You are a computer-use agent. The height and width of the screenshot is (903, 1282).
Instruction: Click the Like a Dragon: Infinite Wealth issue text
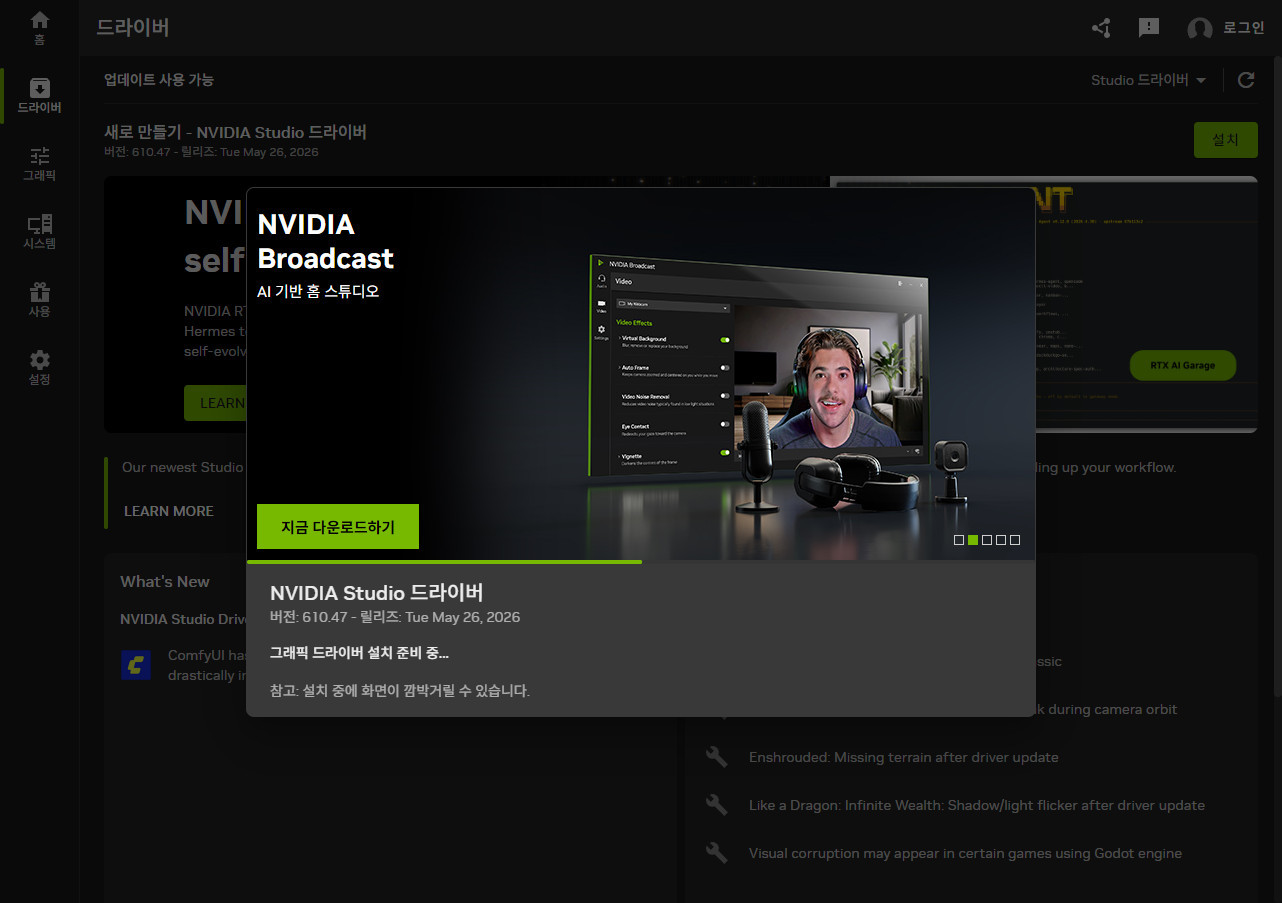coord(977,805)
